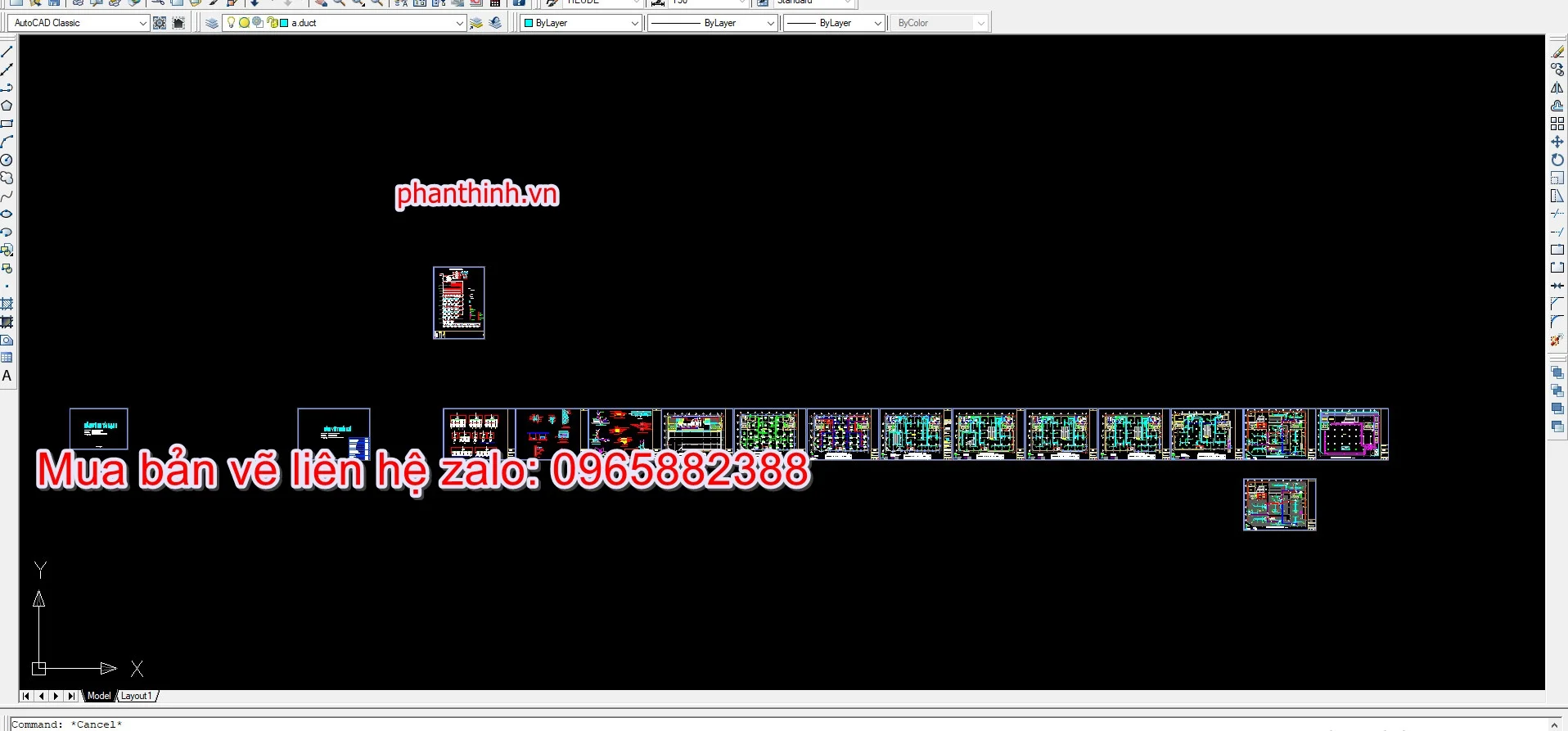Open the Table tool
Viewport: 1568px width, 731px height.
[x=7, y=358]
